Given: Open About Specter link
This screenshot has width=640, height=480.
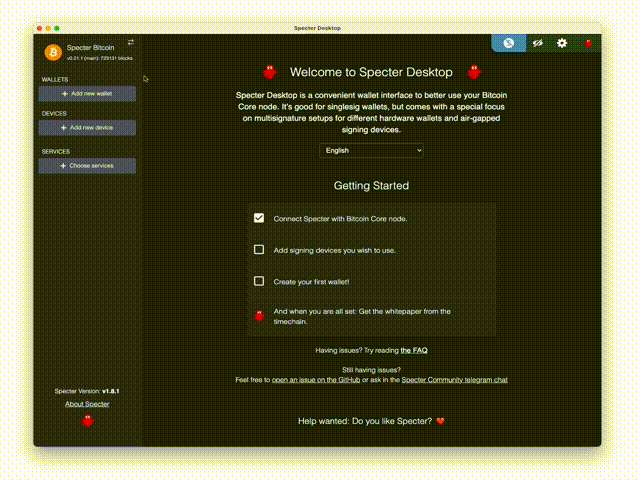Looking at the screenshot, I should [x=87, y=404].
